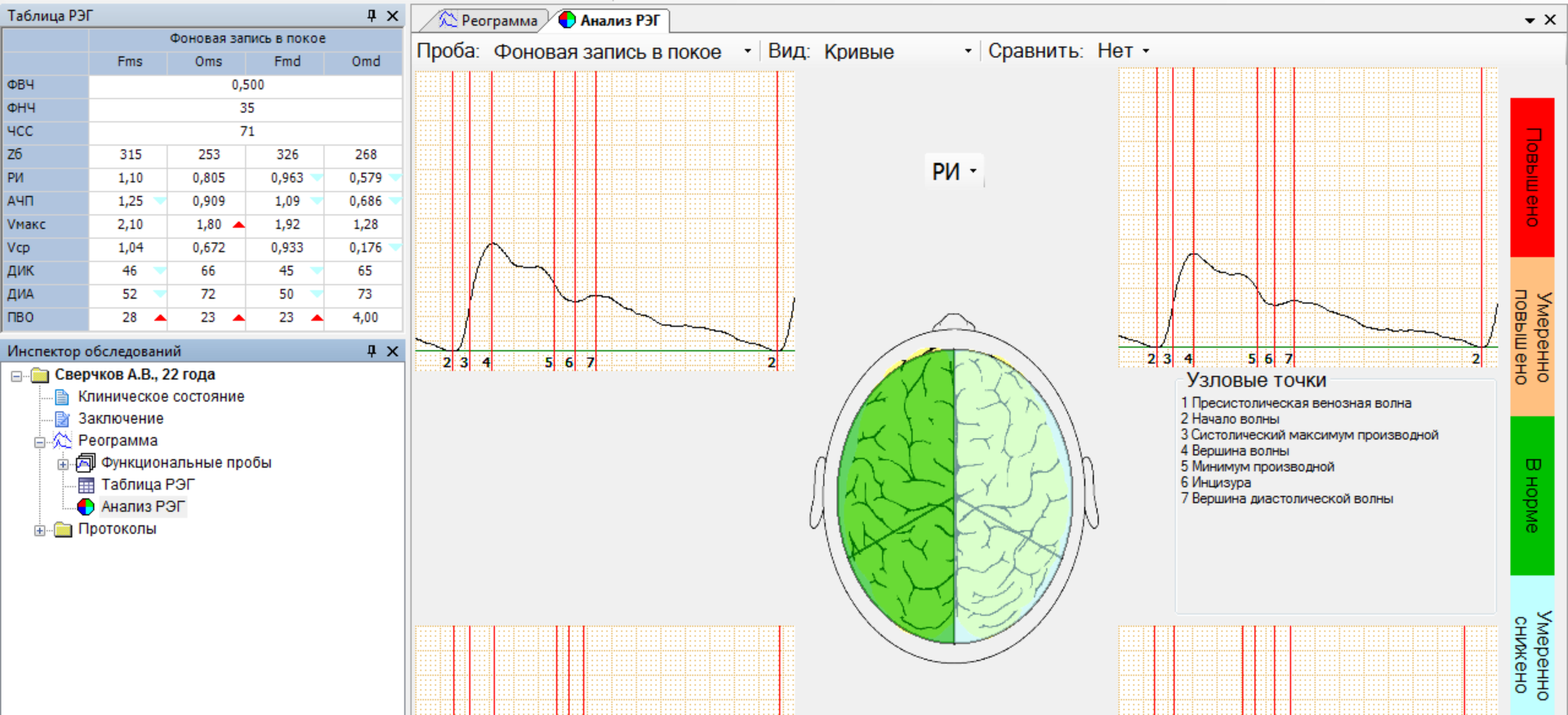The width and height of the screenshot is (1568, 715).
Task: Open the Сравнить dropdown
Action: click(1146, 51)
